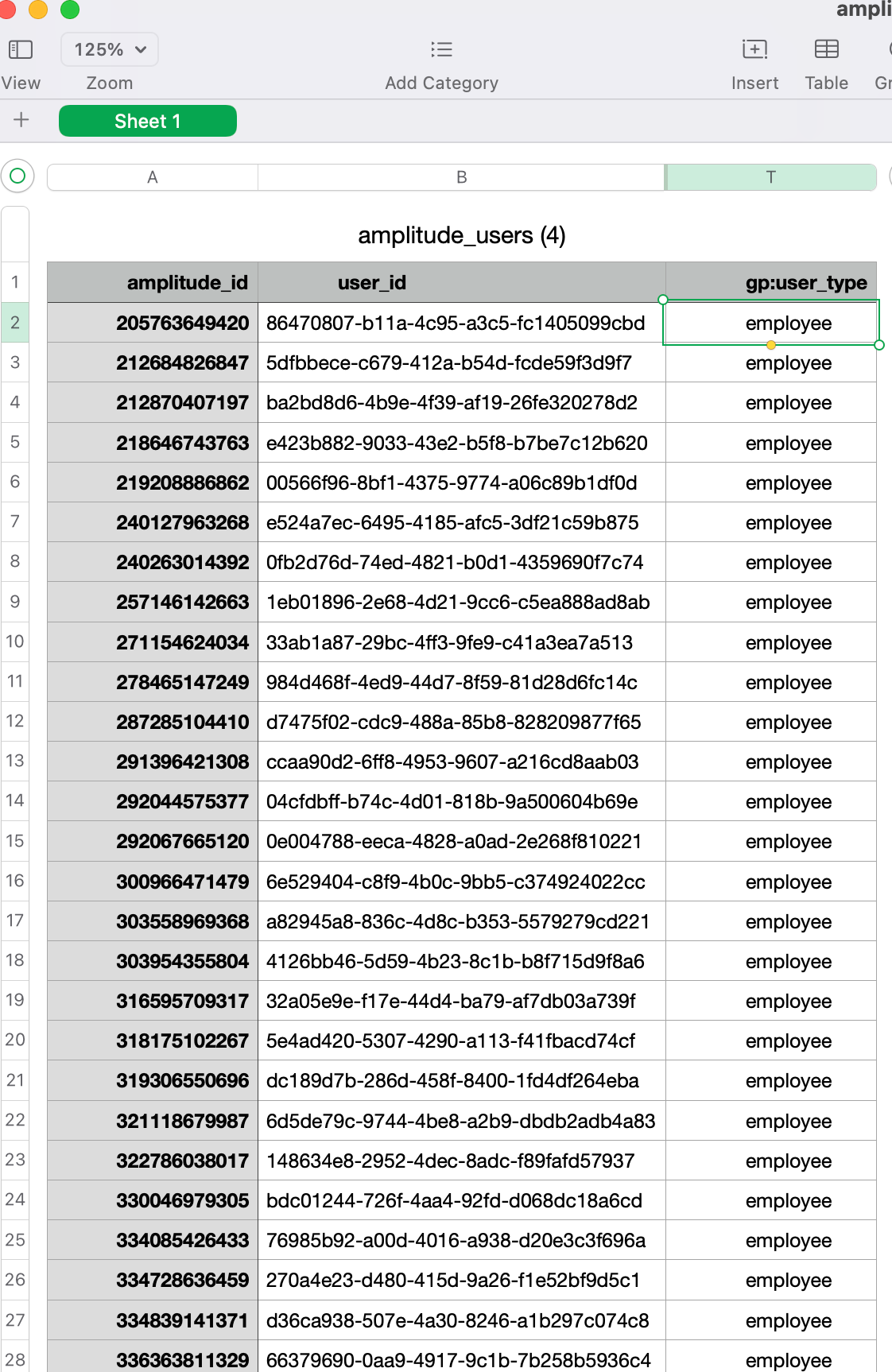Select cell 00566f96-8bf1-4375-9774-a06c89b1df0d
This screenshot has width=892, height=1372.
tap(461, 483)
